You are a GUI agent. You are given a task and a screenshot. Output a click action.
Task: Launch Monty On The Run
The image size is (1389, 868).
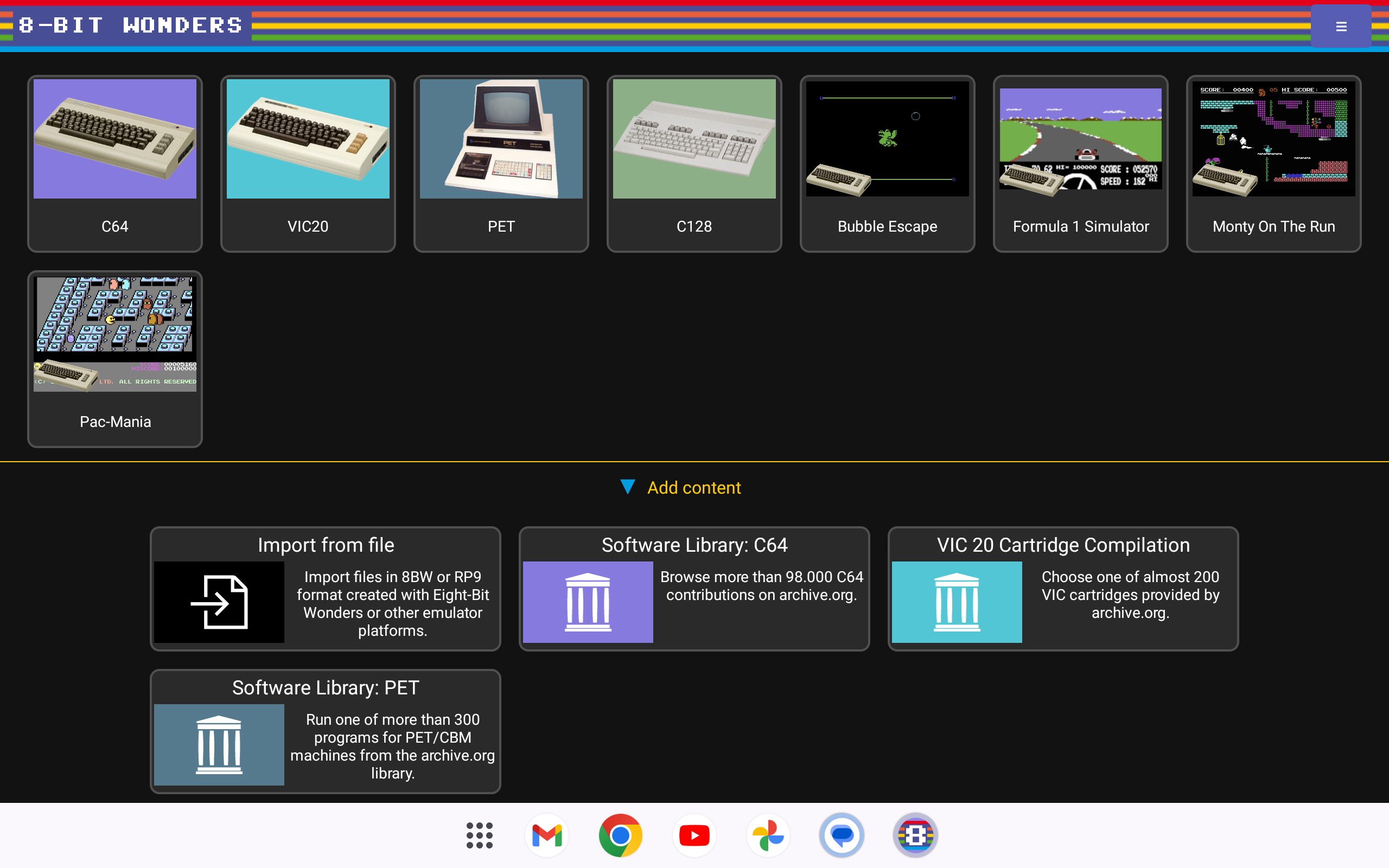pos(1273,163)
